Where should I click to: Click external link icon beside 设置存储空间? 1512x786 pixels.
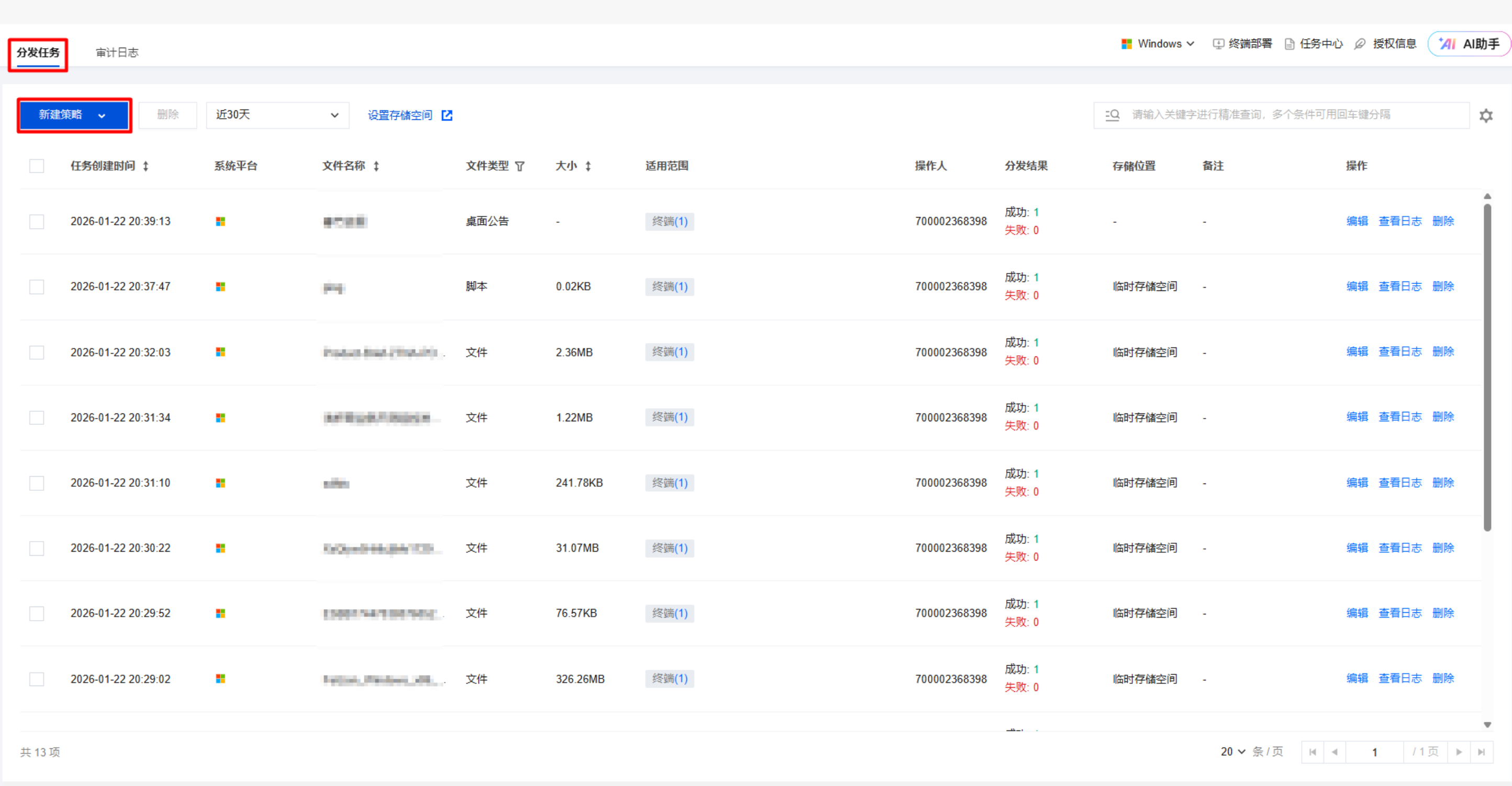click(x=447, y=116)
